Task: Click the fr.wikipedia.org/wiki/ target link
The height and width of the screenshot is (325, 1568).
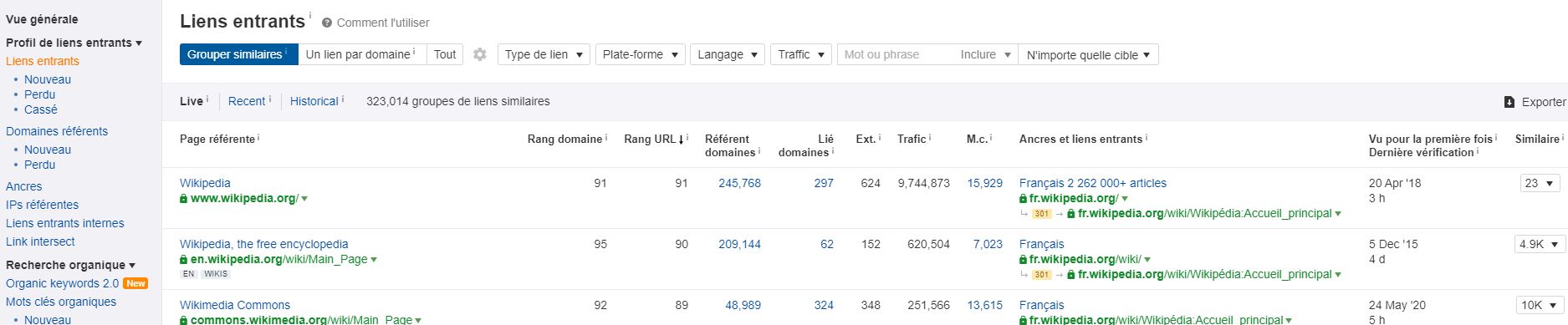Action: tap(1085, 260)
